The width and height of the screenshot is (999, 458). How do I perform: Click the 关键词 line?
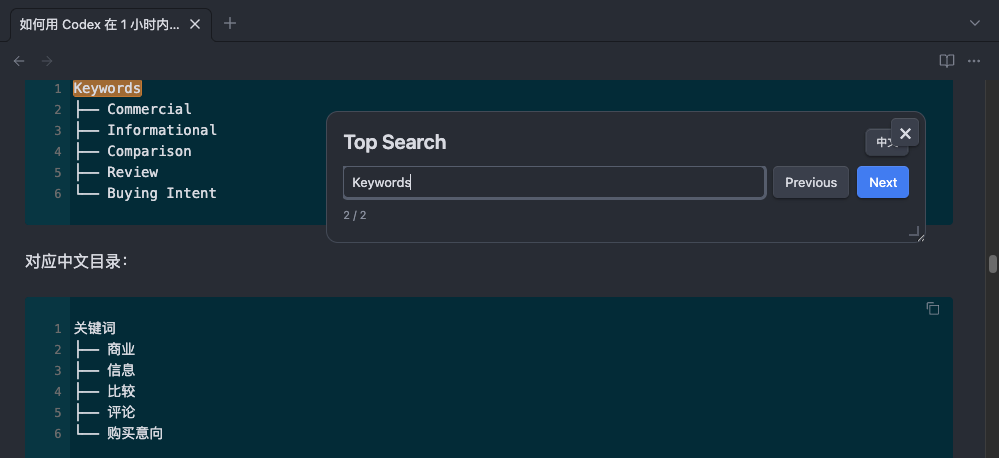(94, 329)
